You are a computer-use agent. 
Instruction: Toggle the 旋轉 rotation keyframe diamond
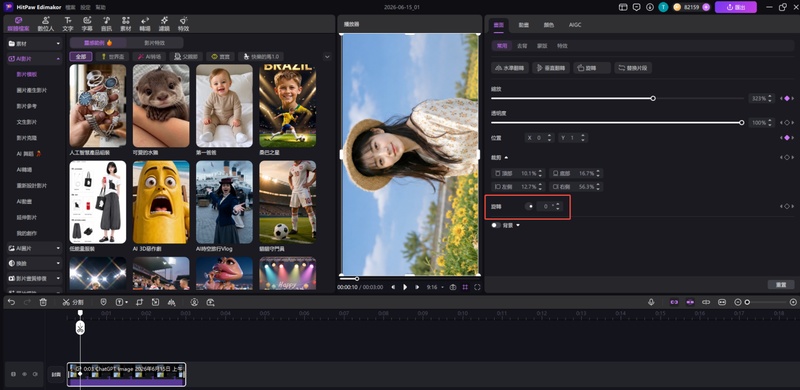(787, 206)
